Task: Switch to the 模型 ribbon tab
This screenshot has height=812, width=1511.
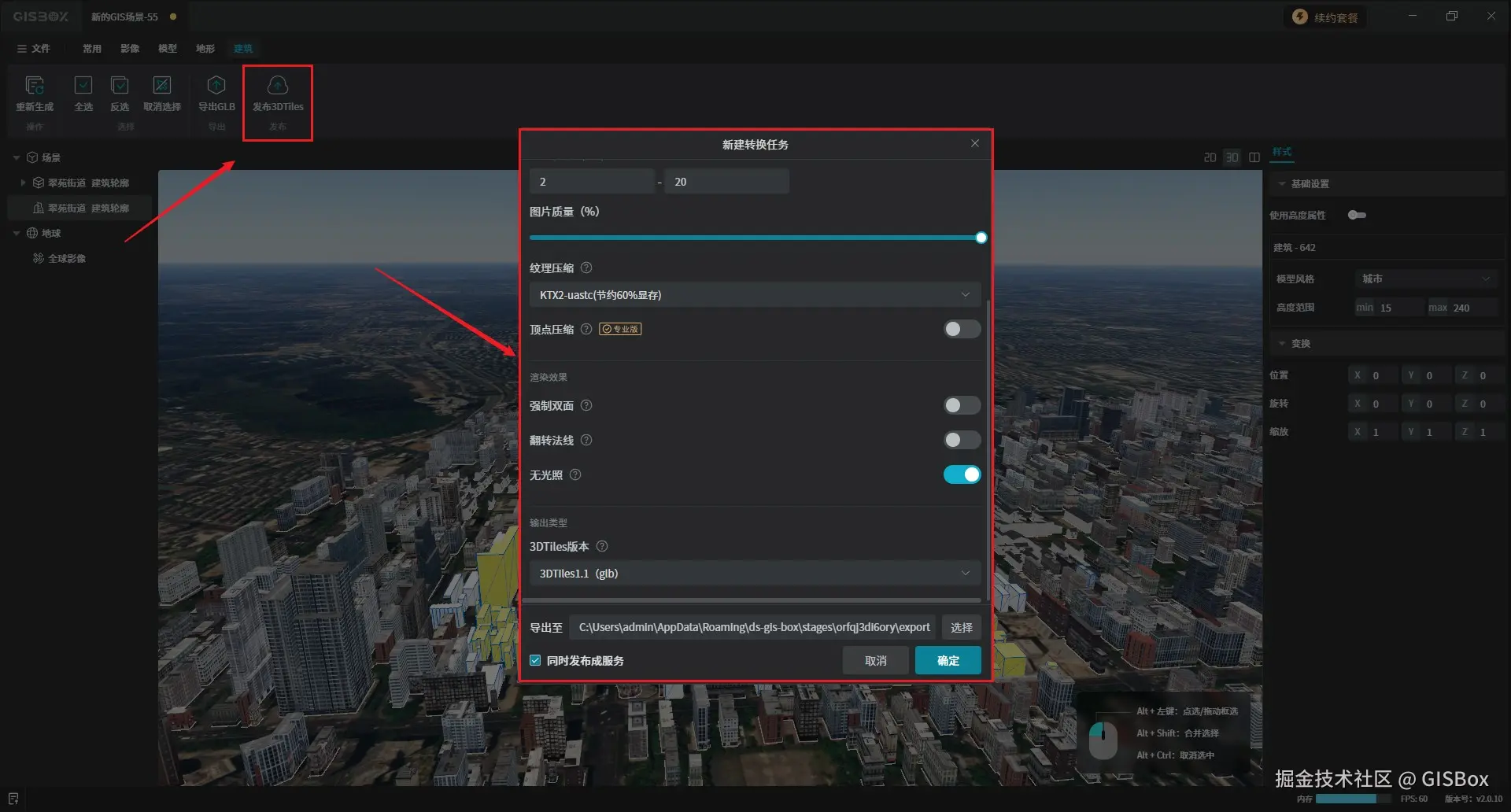Action: (x=168, y=49)
